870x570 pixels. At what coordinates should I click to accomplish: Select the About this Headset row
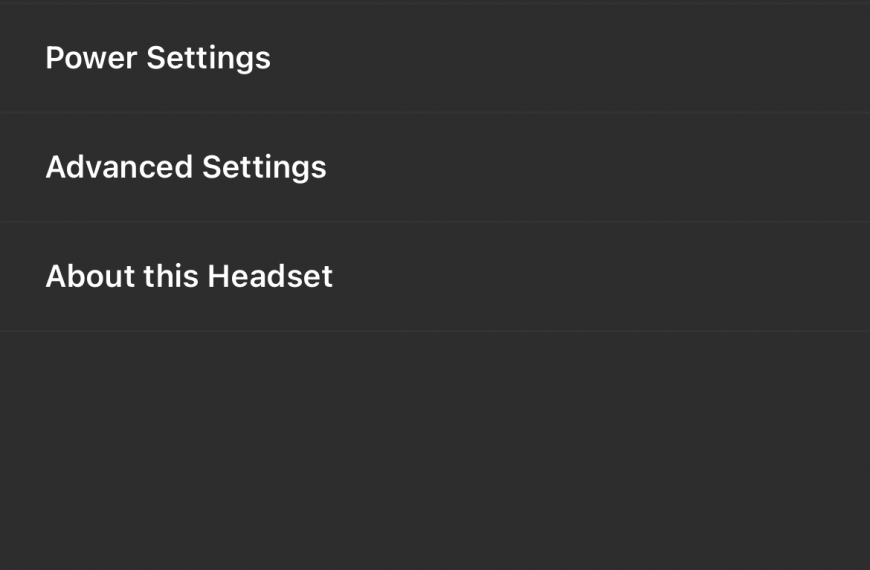coord(435,276)
